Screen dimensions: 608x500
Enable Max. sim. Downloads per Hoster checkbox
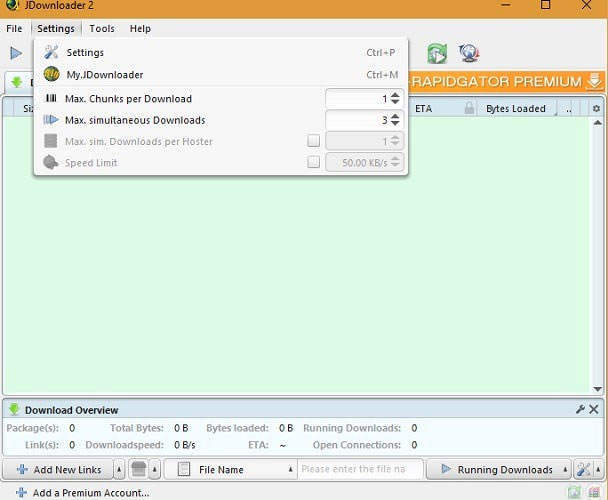click(313, 141)
